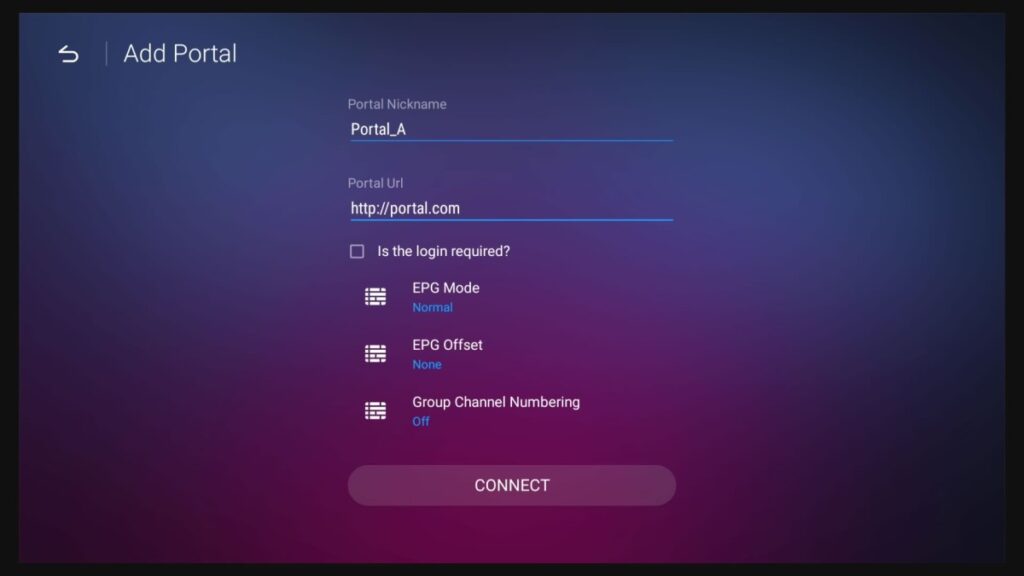Click the list icon beside Group Channel Numbering
The width and height of the screenshot is (1024, 576).
376,411
